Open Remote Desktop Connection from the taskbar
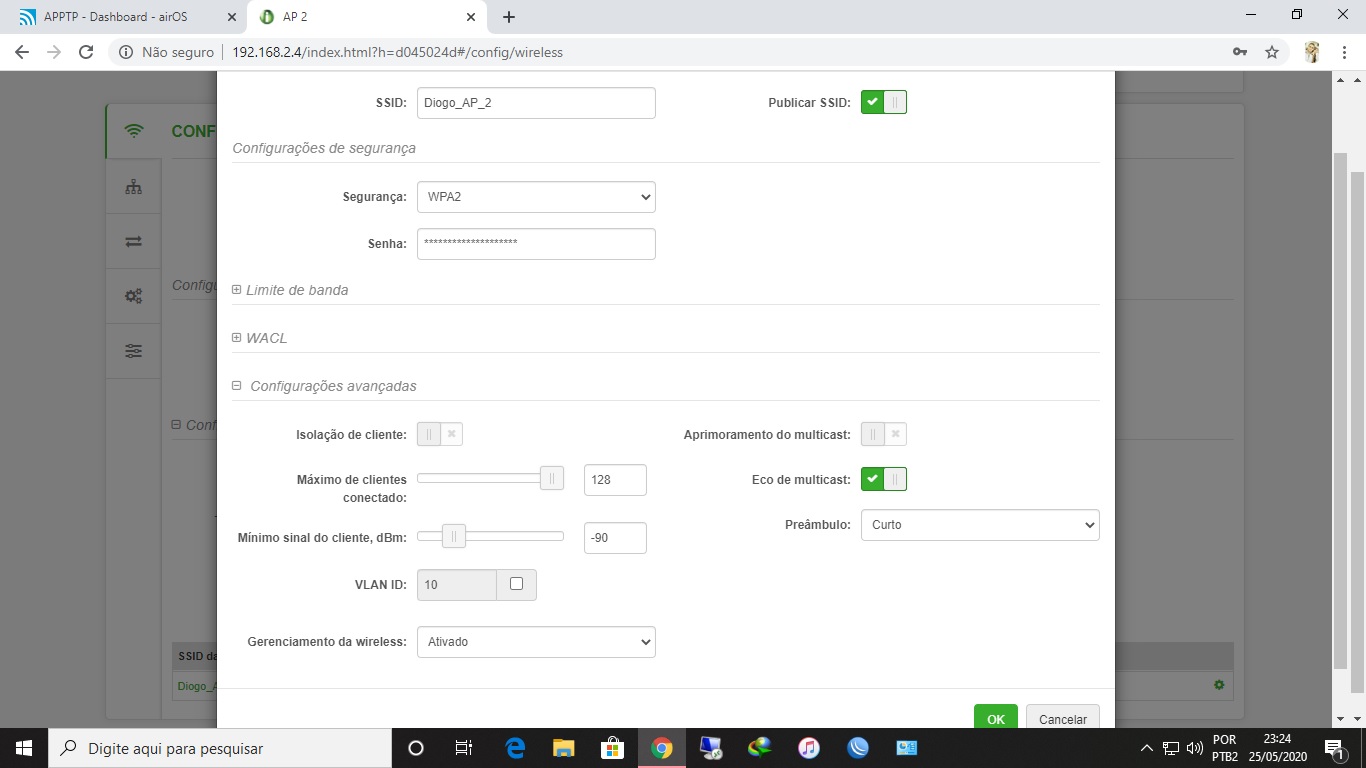Viewport: 1366px width, 768px height. [711, 748]
